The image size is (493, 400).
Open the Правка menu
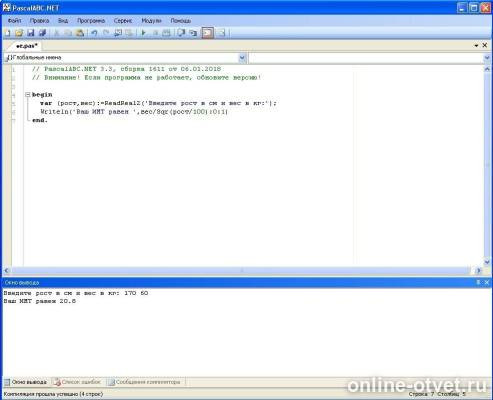[x=39, y=21]
